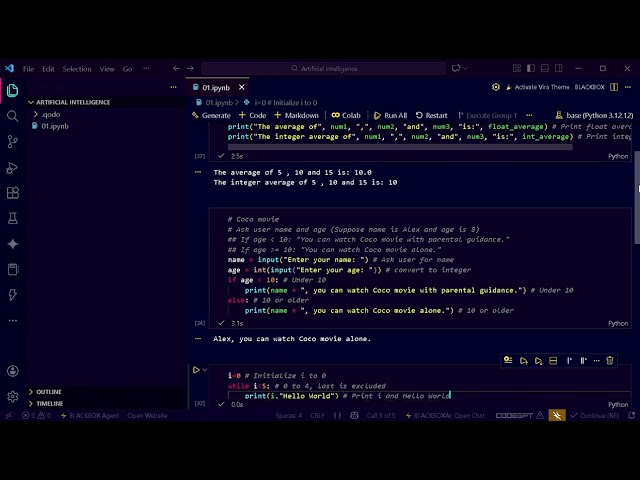The image size is (640, 480).
Task: Restart the notebook kernel
Action: [x=431, y=116]
